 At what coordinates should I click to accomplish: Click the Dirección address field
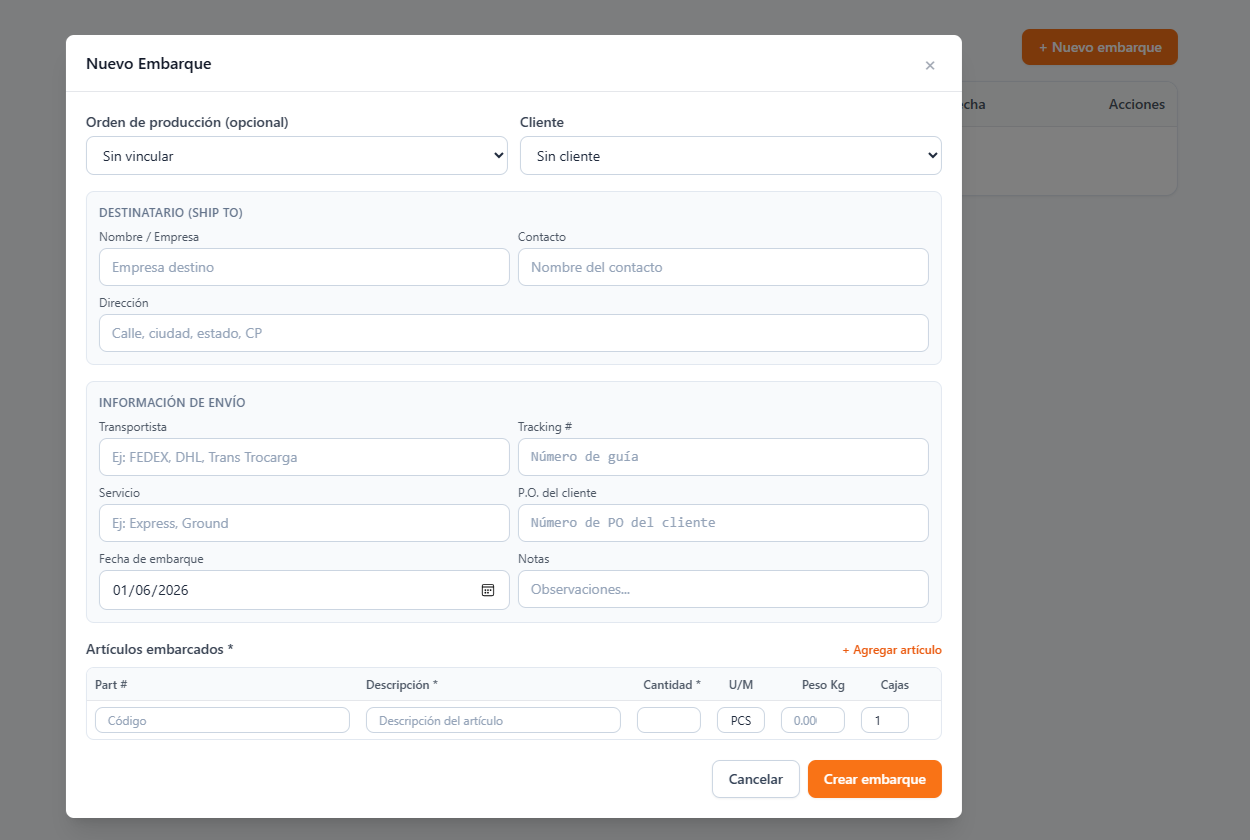514,333
